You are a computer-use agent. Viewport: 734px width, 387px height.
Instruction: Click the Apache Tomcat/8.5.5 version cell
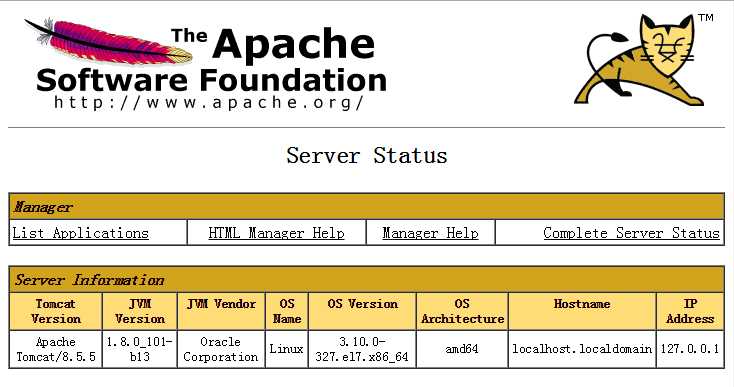[56, 349]
